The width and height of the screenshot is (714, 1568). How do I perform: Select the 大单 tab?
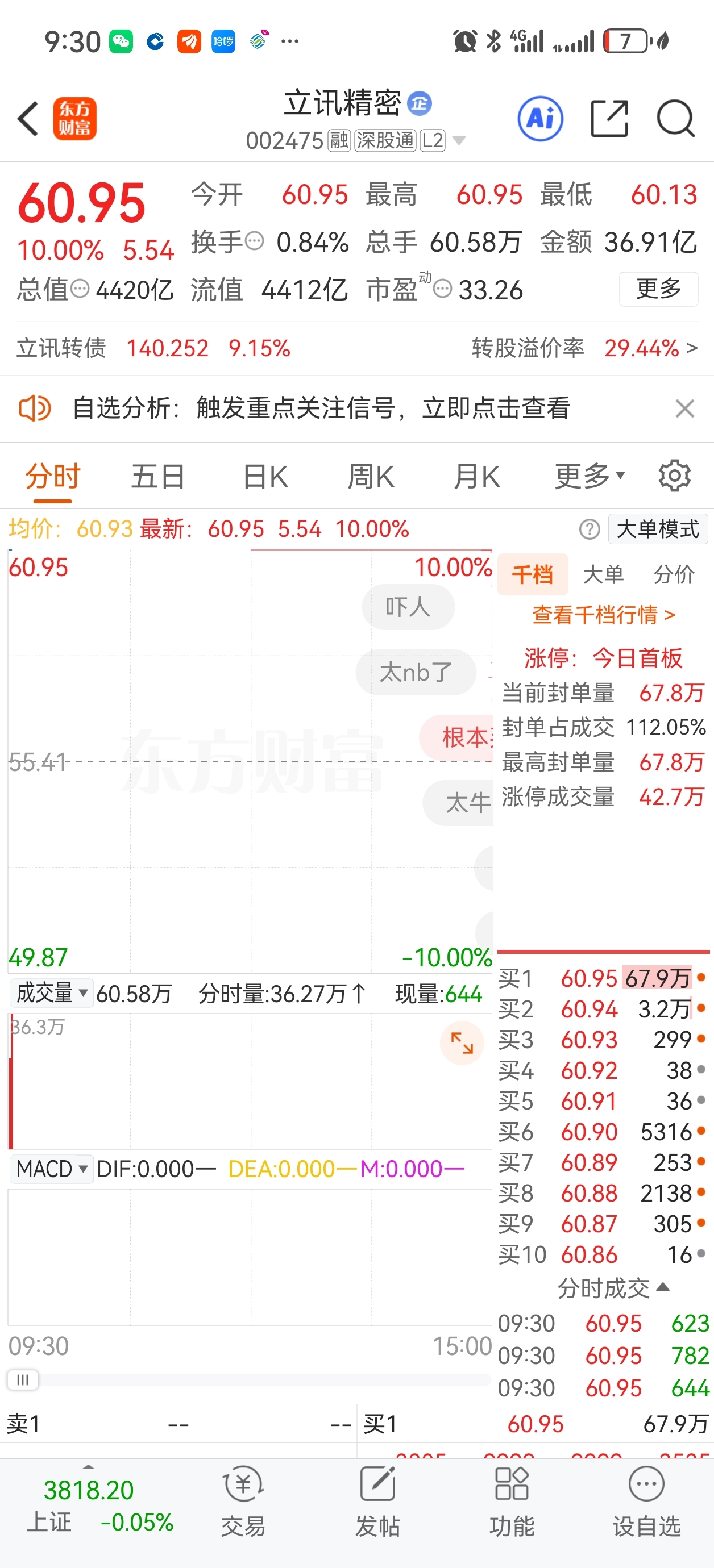(603, 574)
